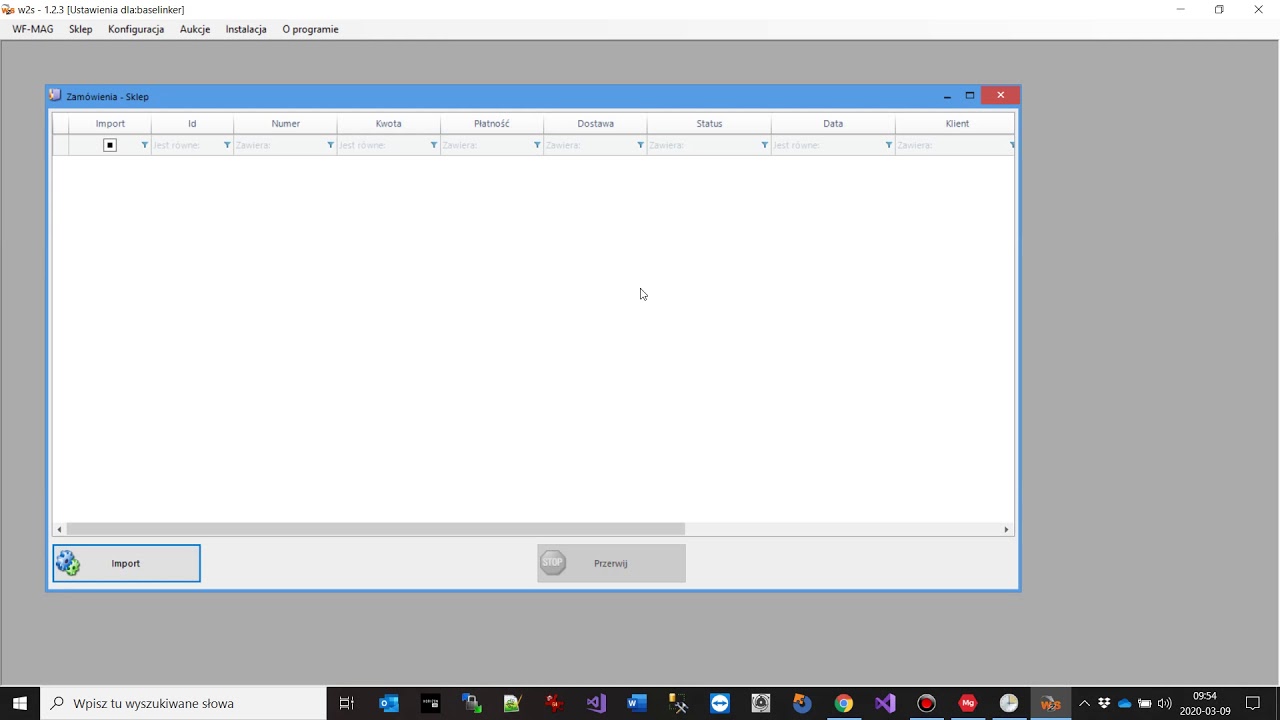
Task: Open TeamViewer from the taskbar
Action: point(720,703)
